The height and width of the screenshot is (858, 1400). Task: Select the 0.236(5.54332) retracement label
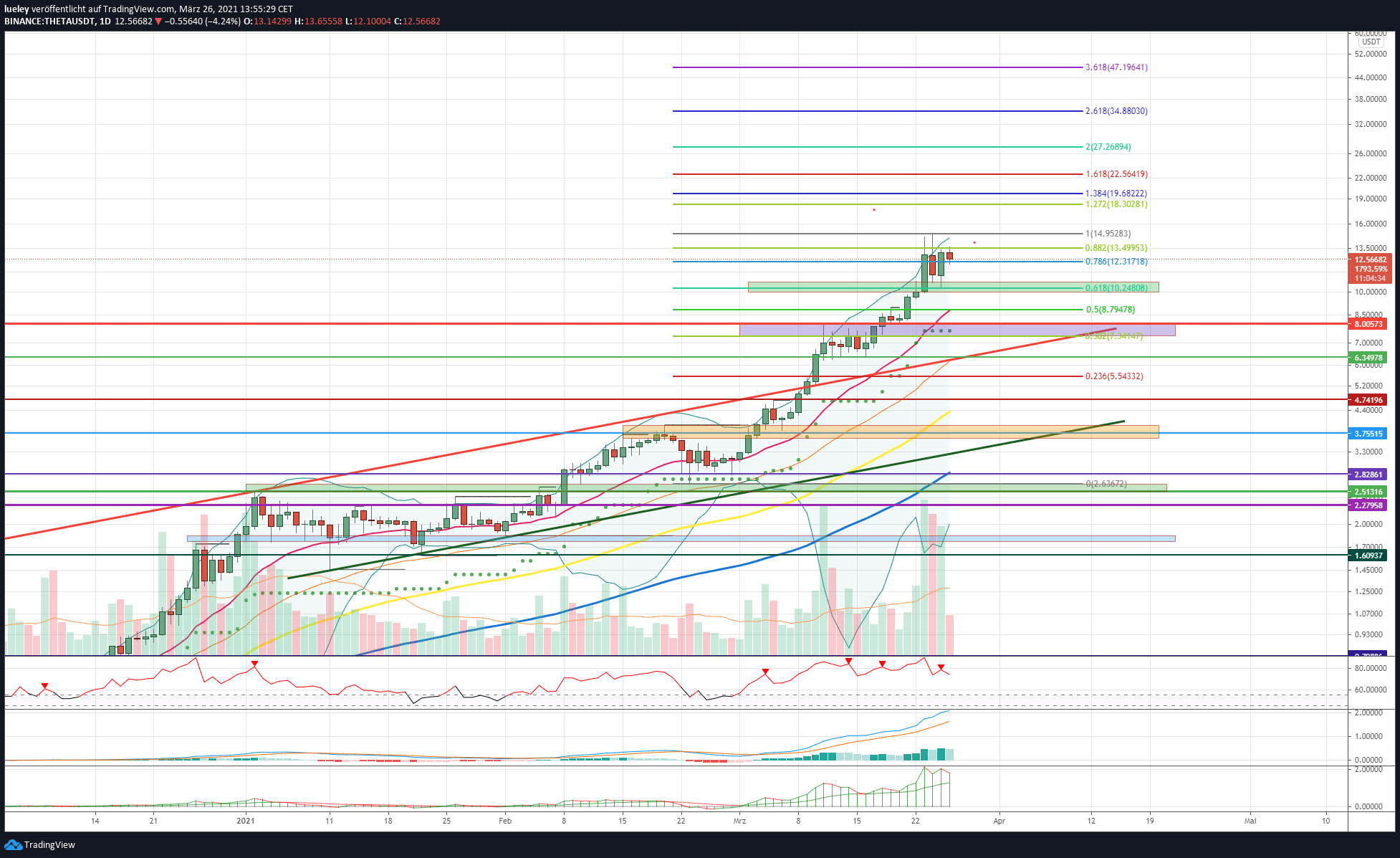point(1114,376)
